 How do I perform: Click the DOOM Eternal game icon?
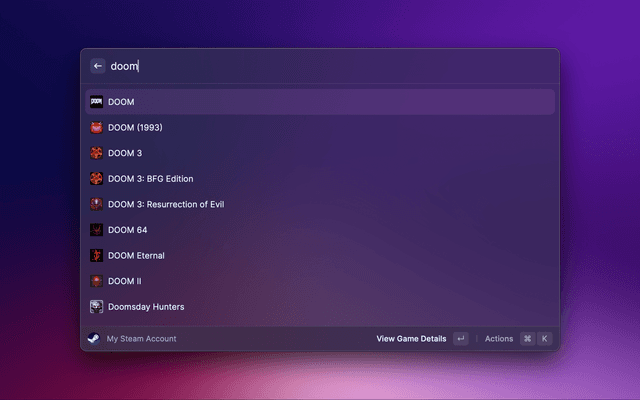pyautogui.click(x=96, y=256)
